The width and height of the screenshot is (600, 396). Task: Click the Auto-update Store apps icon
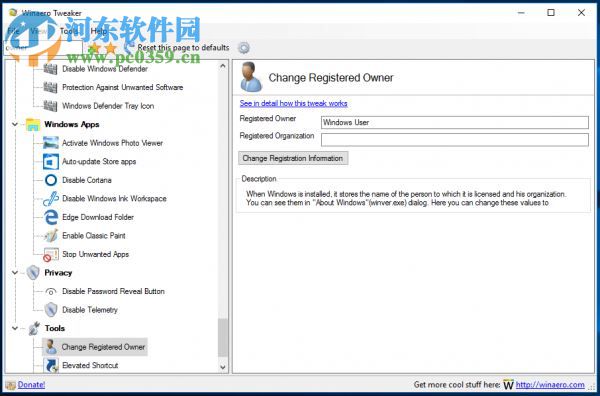pyautogui.click(x=51, y=161)
